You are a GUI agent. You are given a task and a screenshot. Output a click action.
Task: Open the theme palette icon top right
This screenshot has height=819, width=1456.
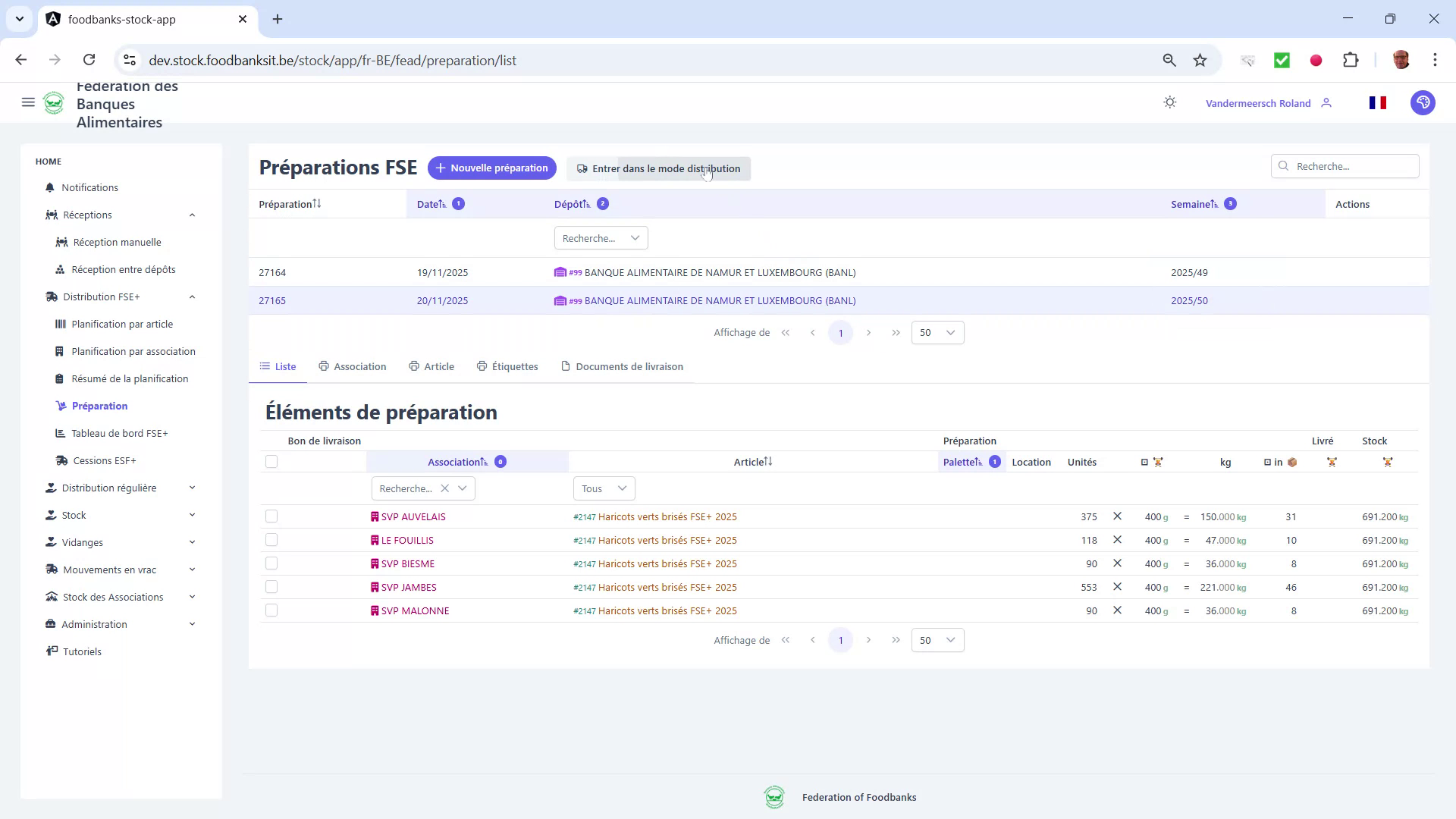click(1423, 102)
